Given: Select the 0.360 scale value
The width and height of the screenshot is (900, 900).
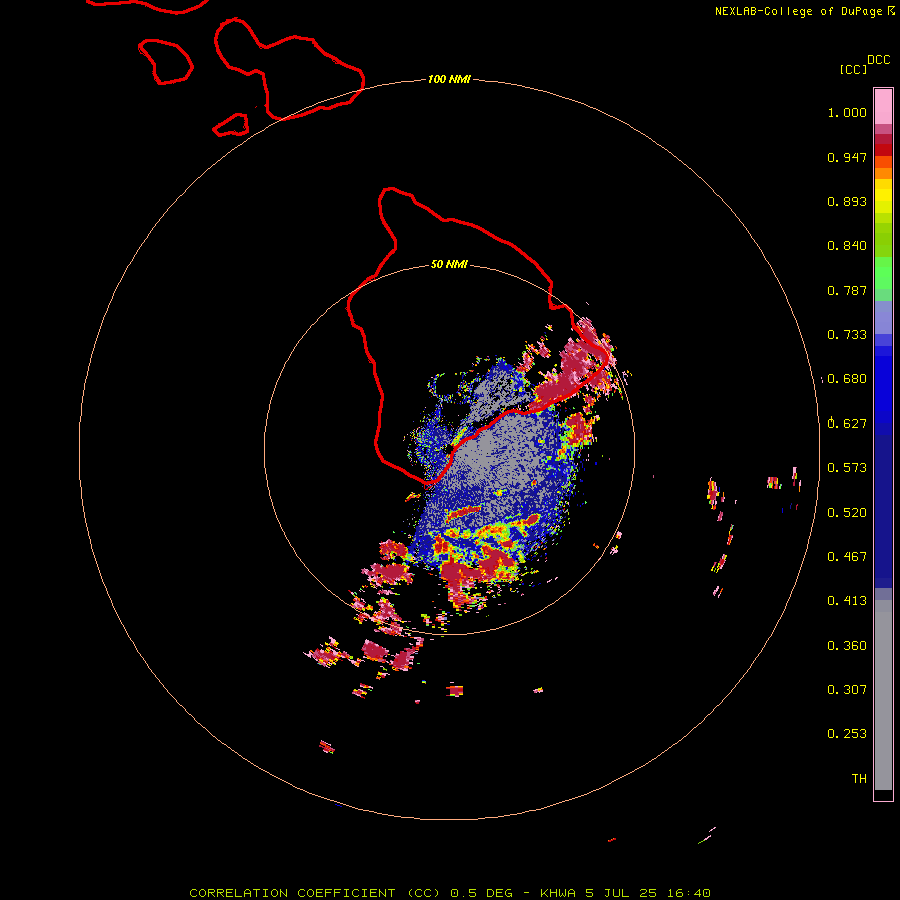Looking at the screenshot, I should [847, 646].
